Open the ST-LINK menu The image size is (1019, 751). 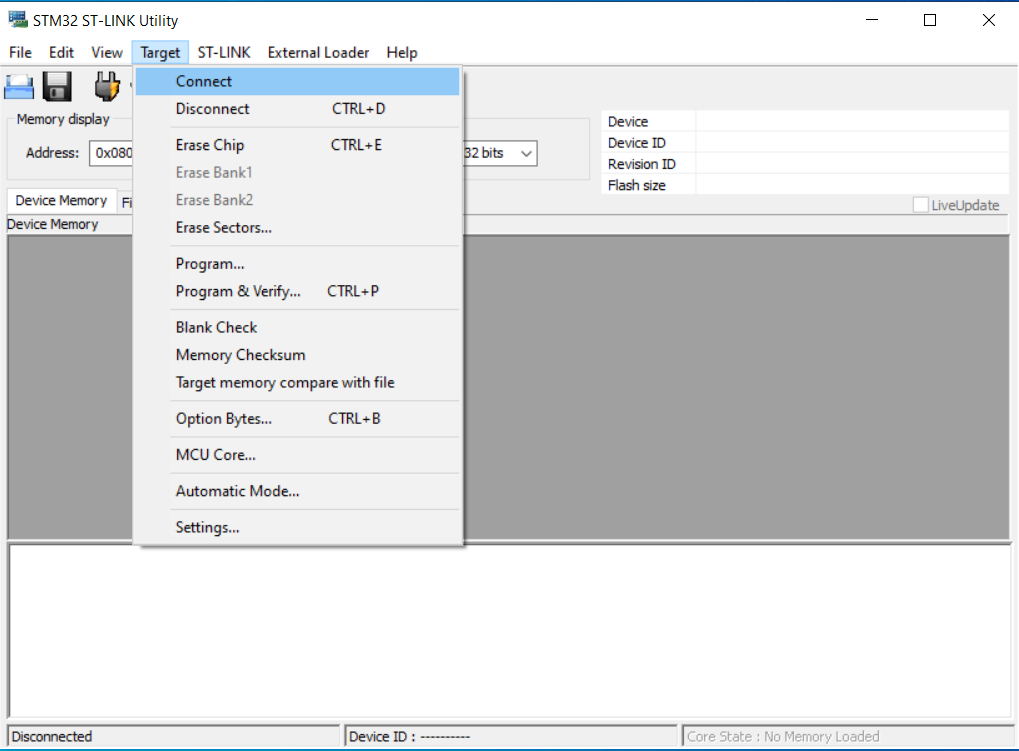224,53
